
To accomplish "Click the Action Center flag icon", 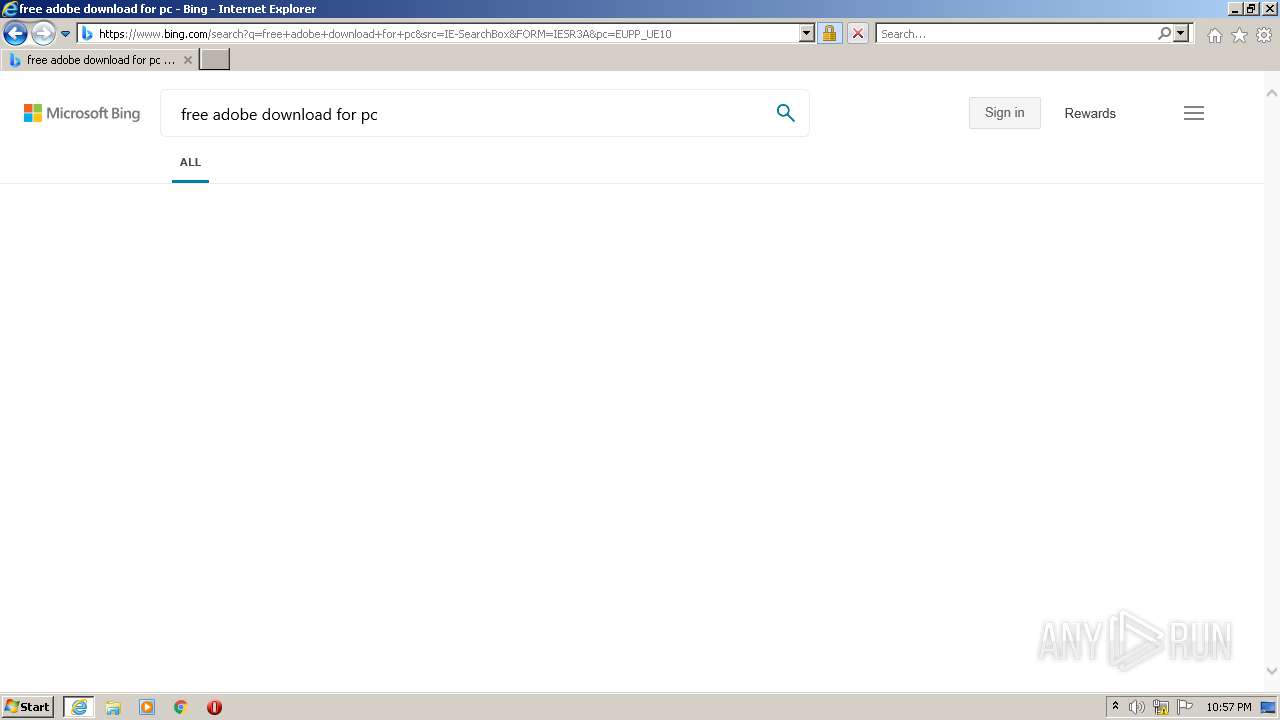I will (1185, 707).
